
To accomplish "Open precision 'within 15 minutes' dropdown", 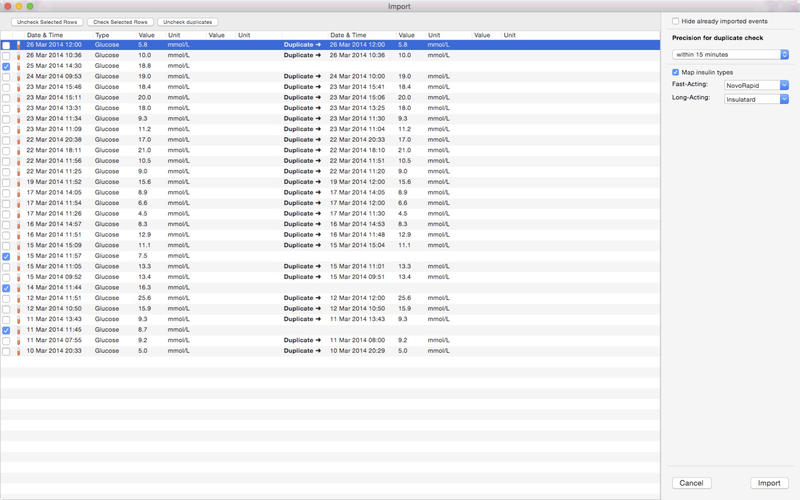I will pyautogui.click(x=731, y=55).
